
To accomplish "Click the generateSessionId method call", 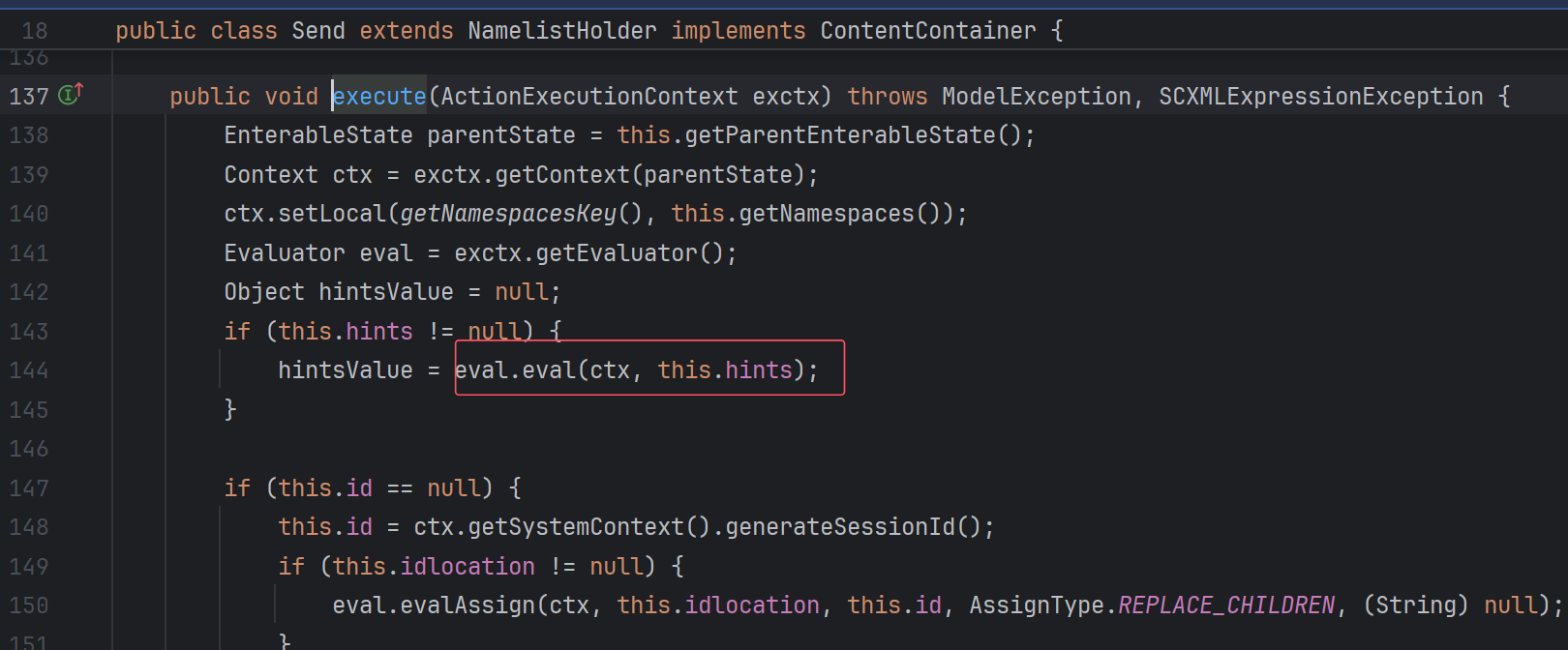I will (x=839, y=527).
